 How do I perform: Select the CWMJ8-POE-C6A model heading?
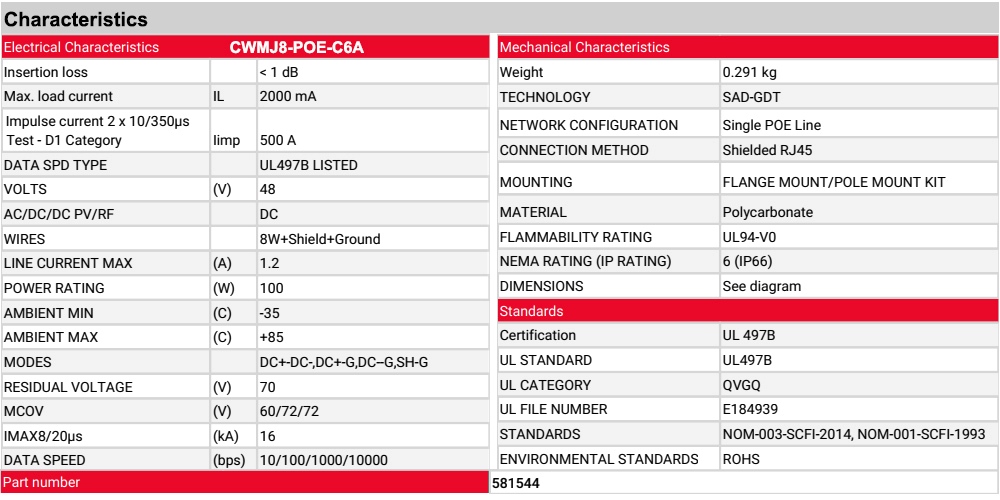click(x=297, y=48)
